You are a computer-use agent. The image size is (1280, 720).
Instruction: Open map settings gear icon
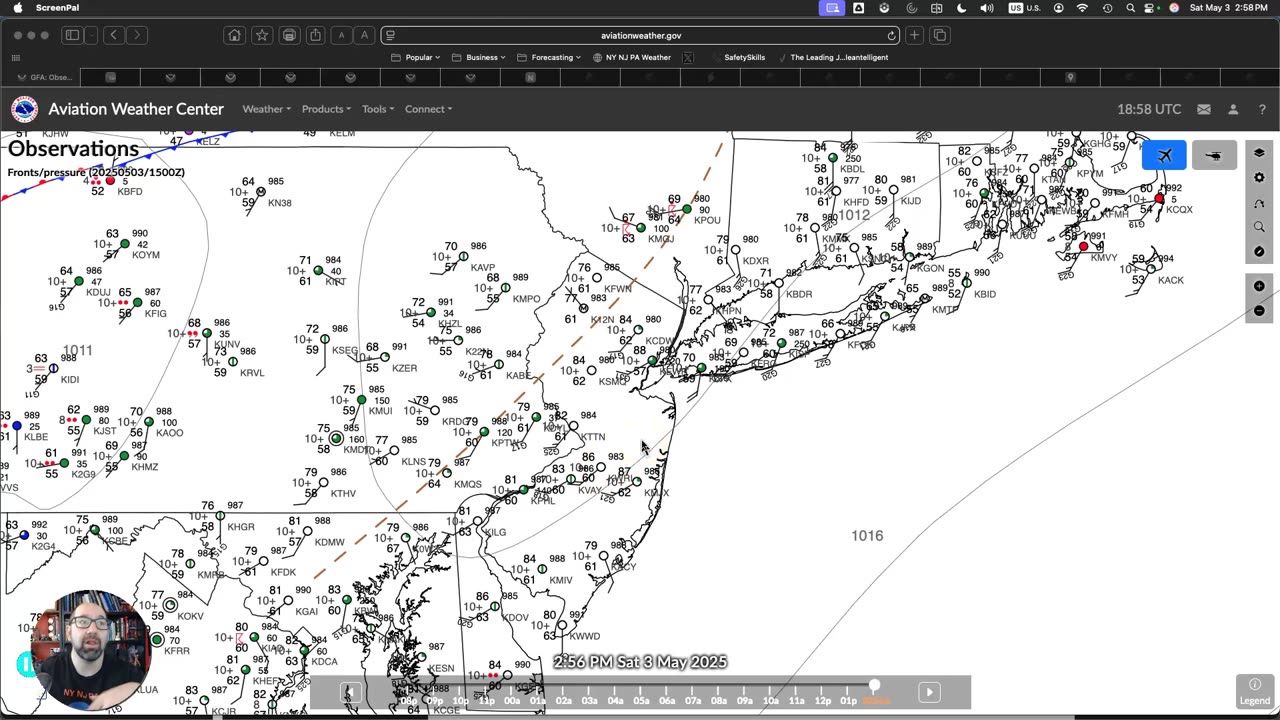coord(1260,178)
